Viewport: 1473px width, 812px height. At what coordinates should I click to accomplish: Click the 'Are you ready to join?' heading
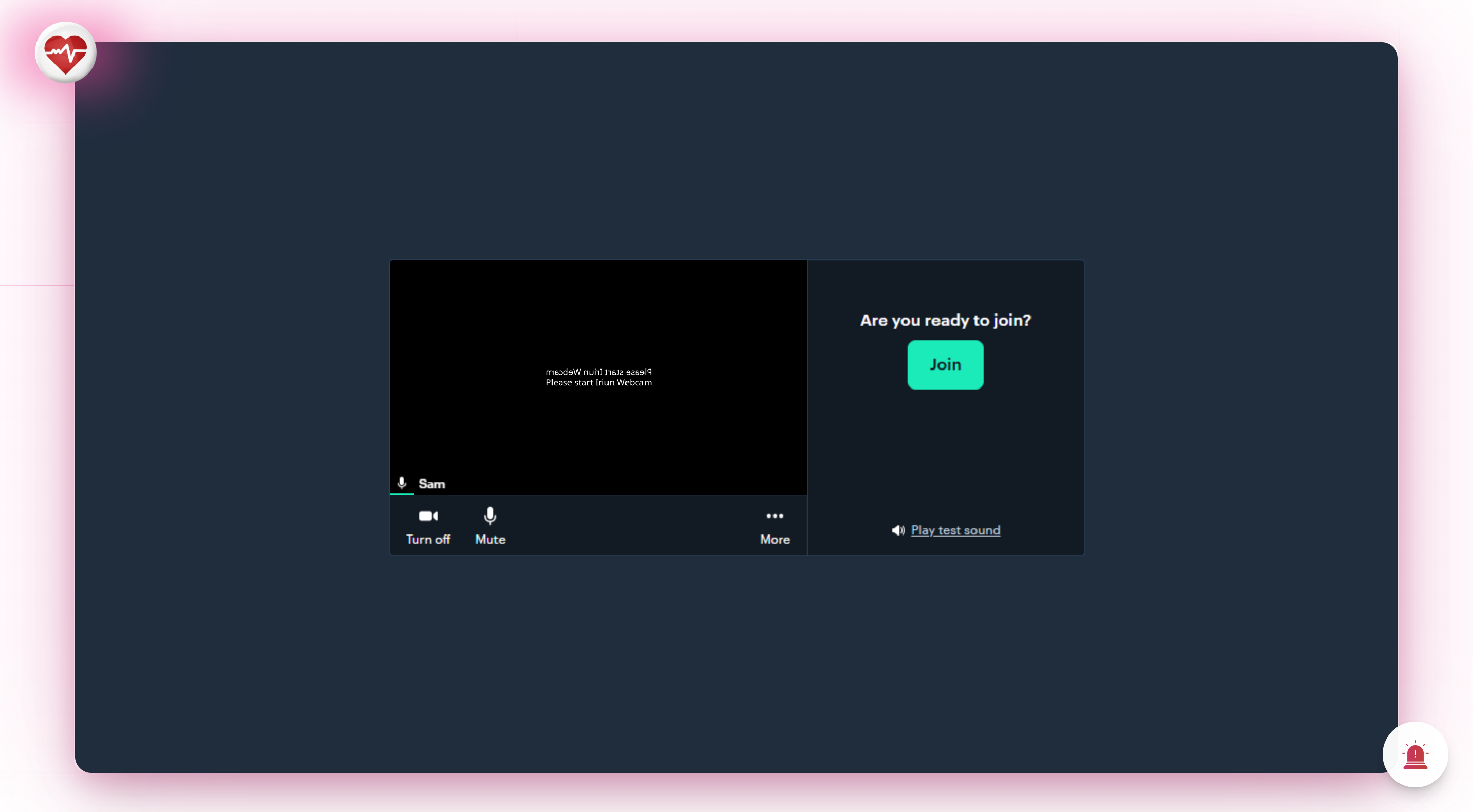pyautogui.click(x=945, y=320)
